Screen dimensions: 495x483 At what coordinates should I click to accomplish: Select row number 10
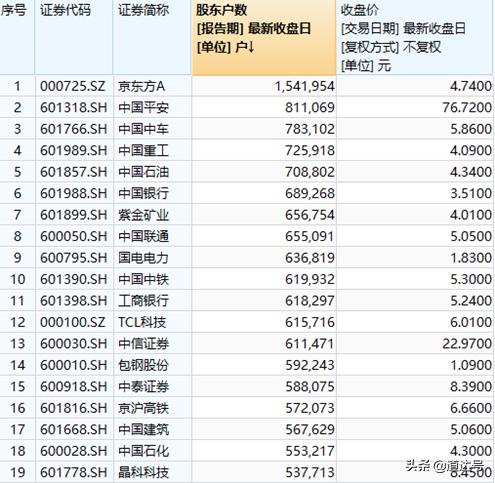pos(18,279)
